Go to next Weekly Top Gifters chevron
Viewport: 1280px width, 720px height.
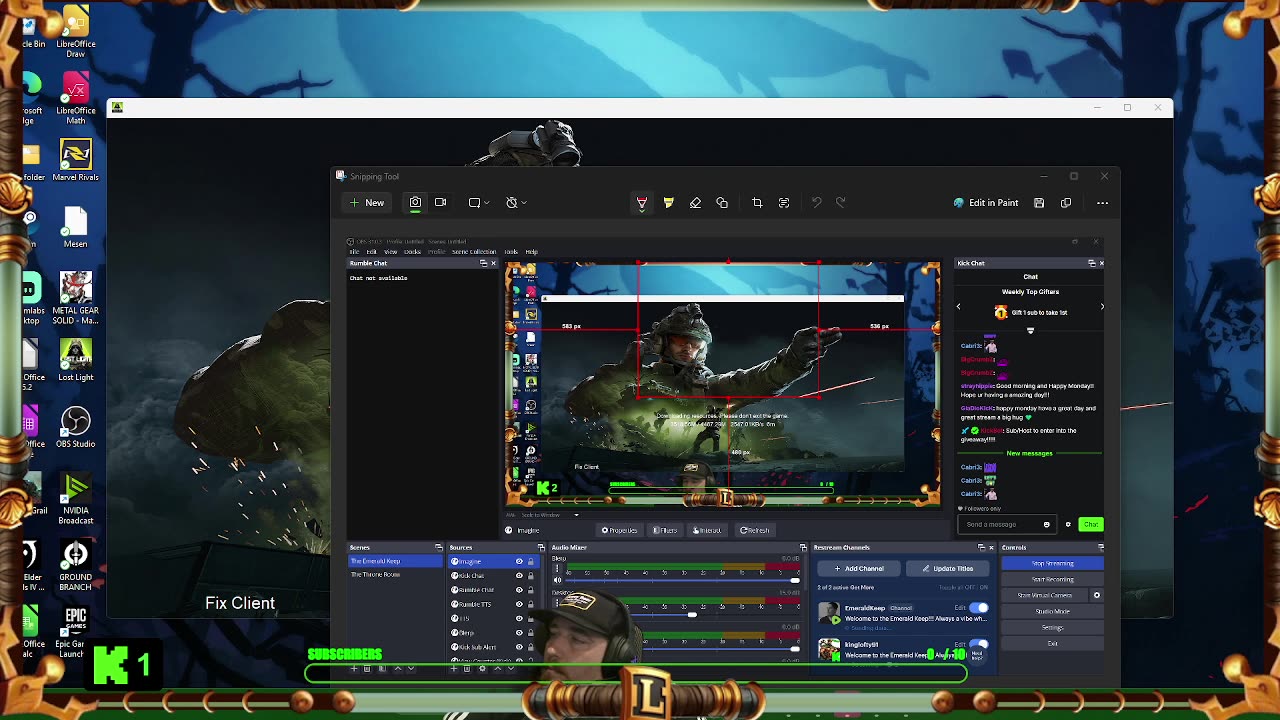tap(1102, 307)
